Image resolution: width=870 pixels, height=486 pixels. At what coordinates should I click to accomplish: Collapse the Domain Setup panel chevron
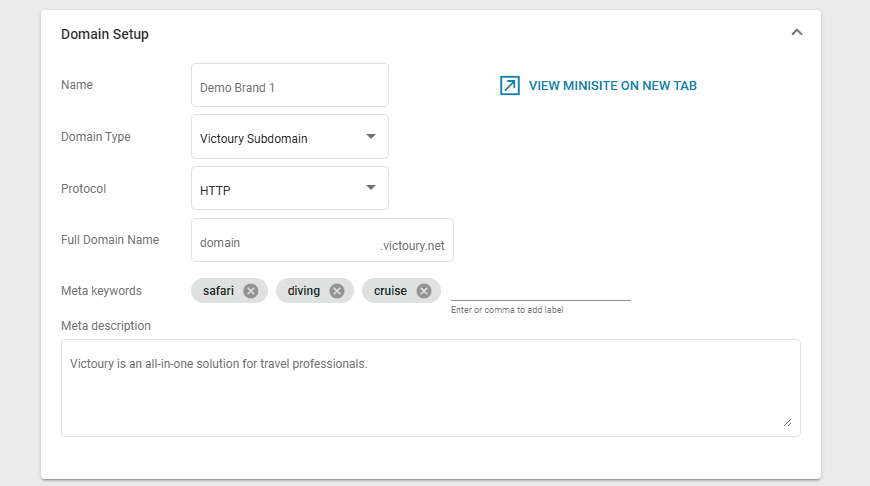click(x=796, y=32)
